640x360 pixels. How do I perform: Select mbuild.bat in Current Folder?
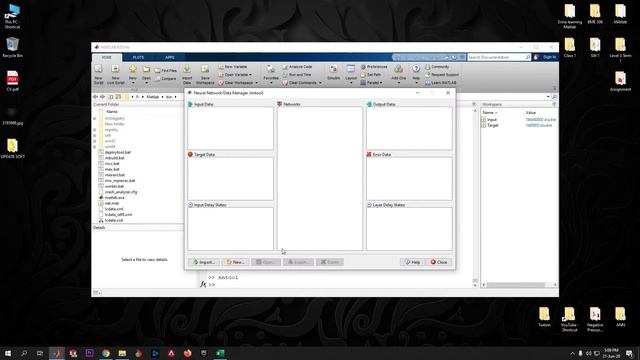(x=114, y=158)
